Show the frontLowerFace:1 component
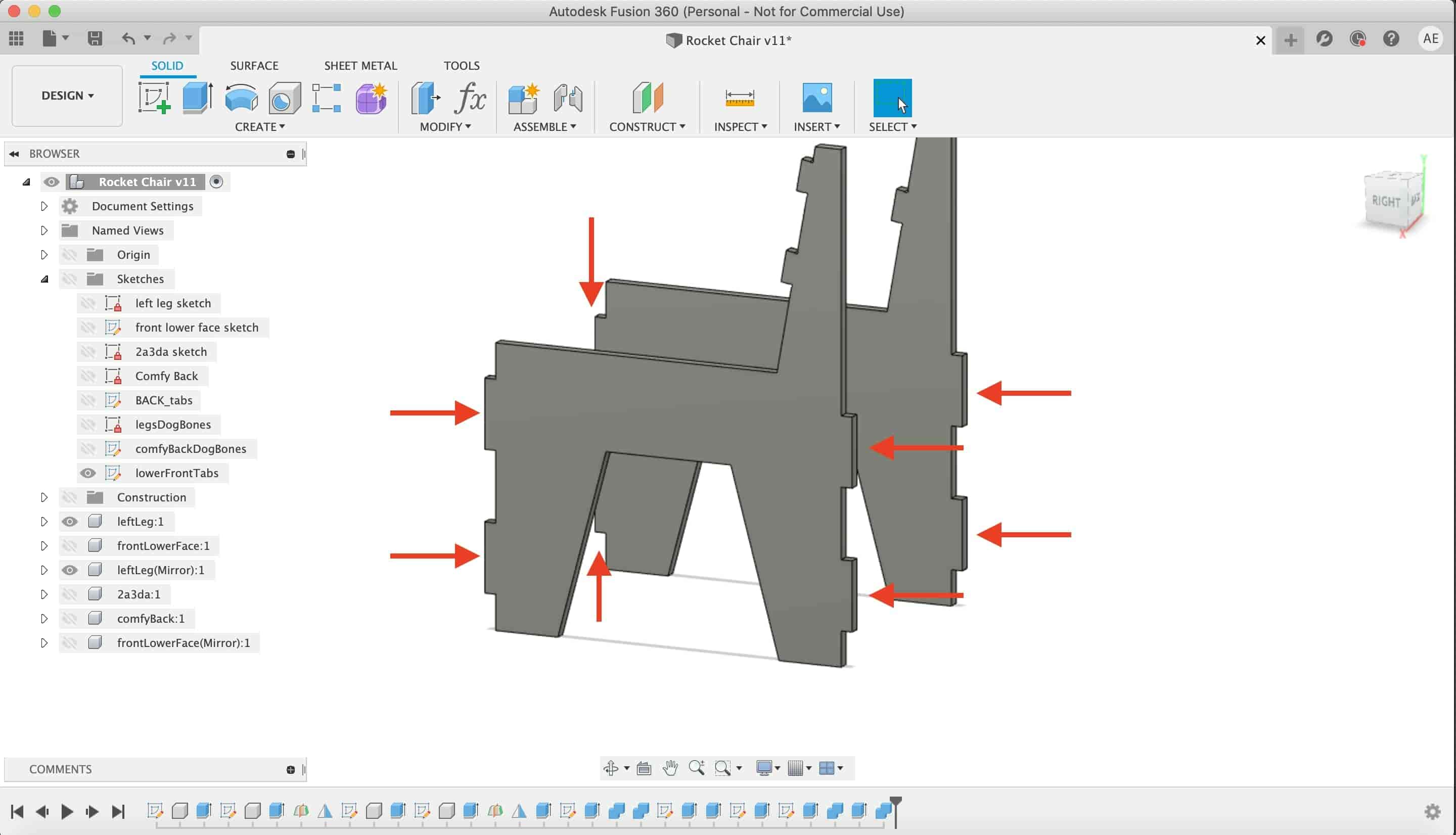The image size is (1456, 835). [x=69, y=546]
